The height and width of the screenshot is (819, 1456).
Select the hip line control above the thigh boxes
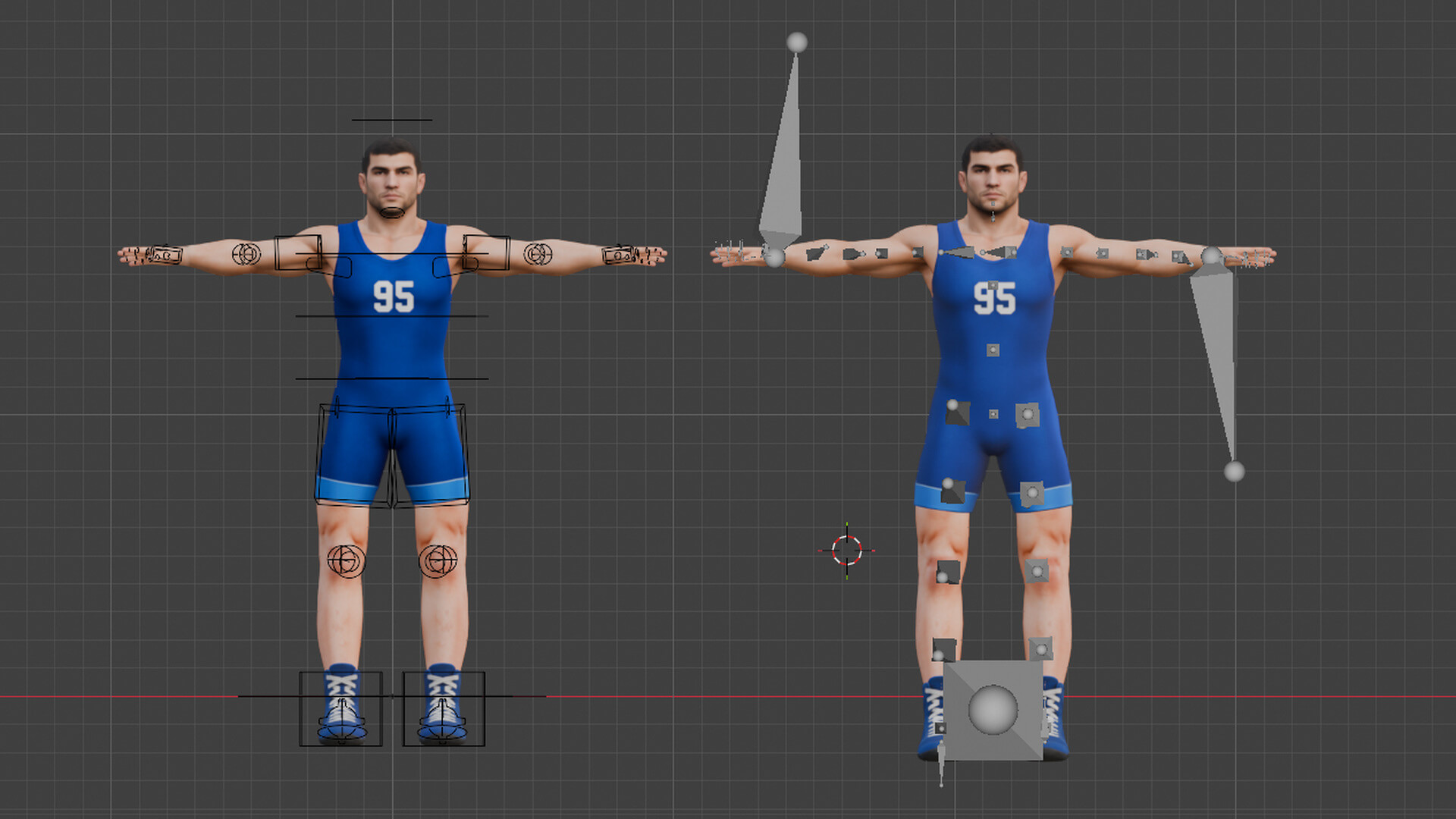[392, 378]
